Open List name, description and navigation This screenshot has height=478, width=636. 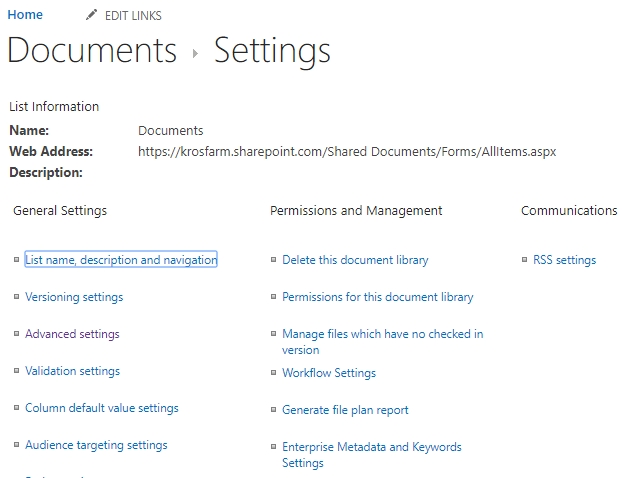[121, 259]
